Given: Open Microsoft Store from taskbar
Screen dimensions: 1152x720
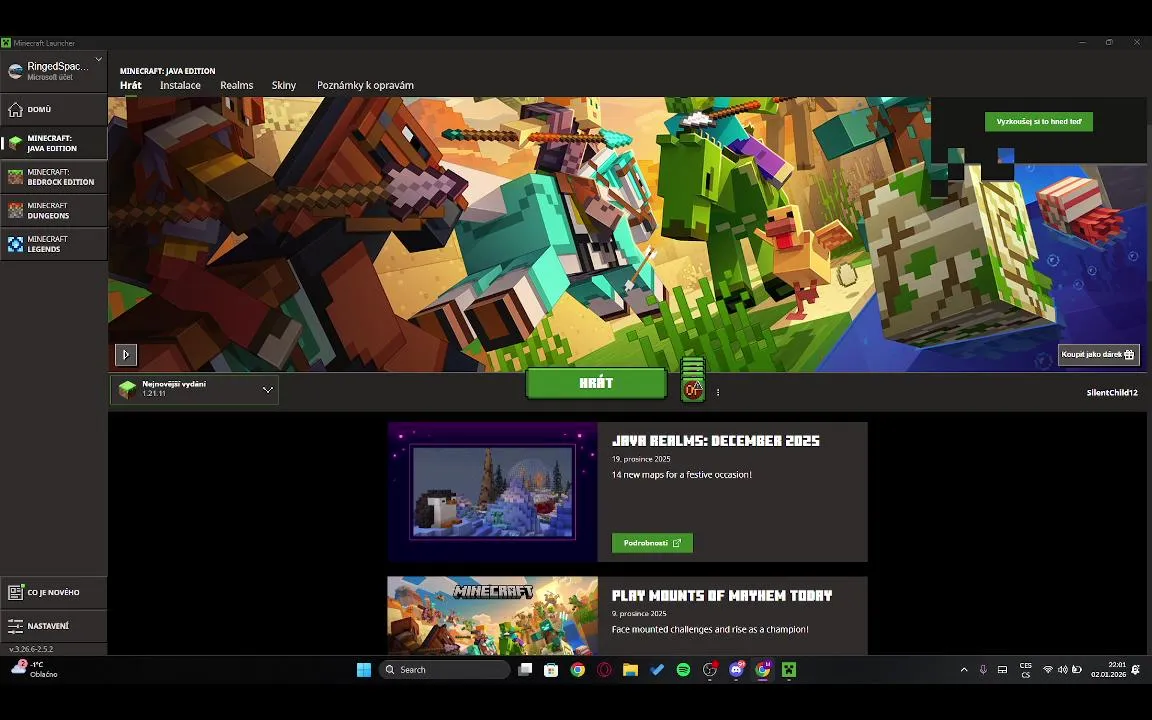Looking at the screenshot, I should 551,670.
